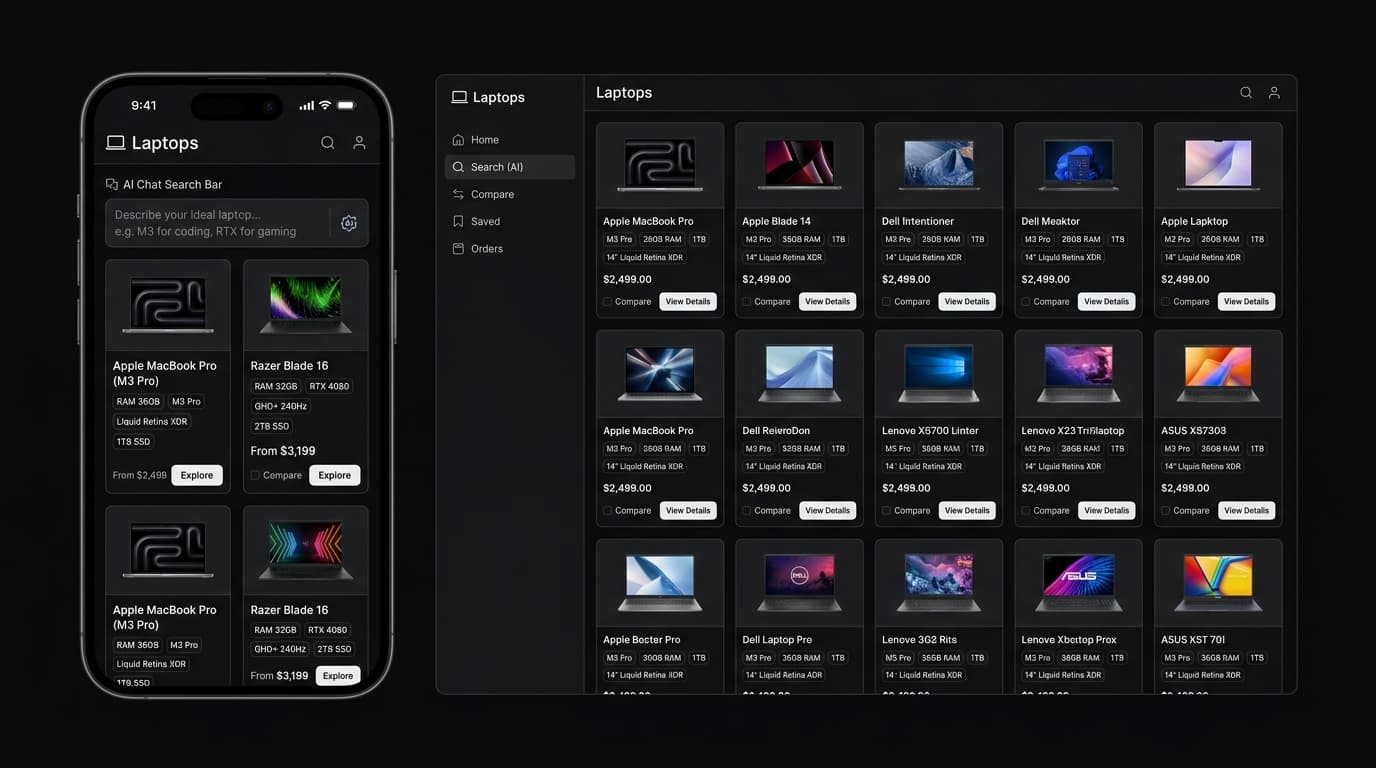This screenshot has width=1376, height=768.
Task: Open Compare page from sidebar
Action: [510, 194]
